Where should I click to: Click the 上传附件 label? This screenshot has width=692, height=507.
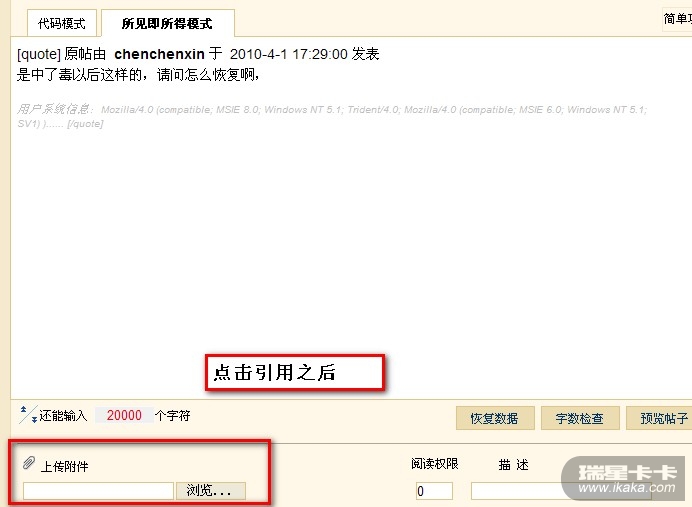coord(64,466)
